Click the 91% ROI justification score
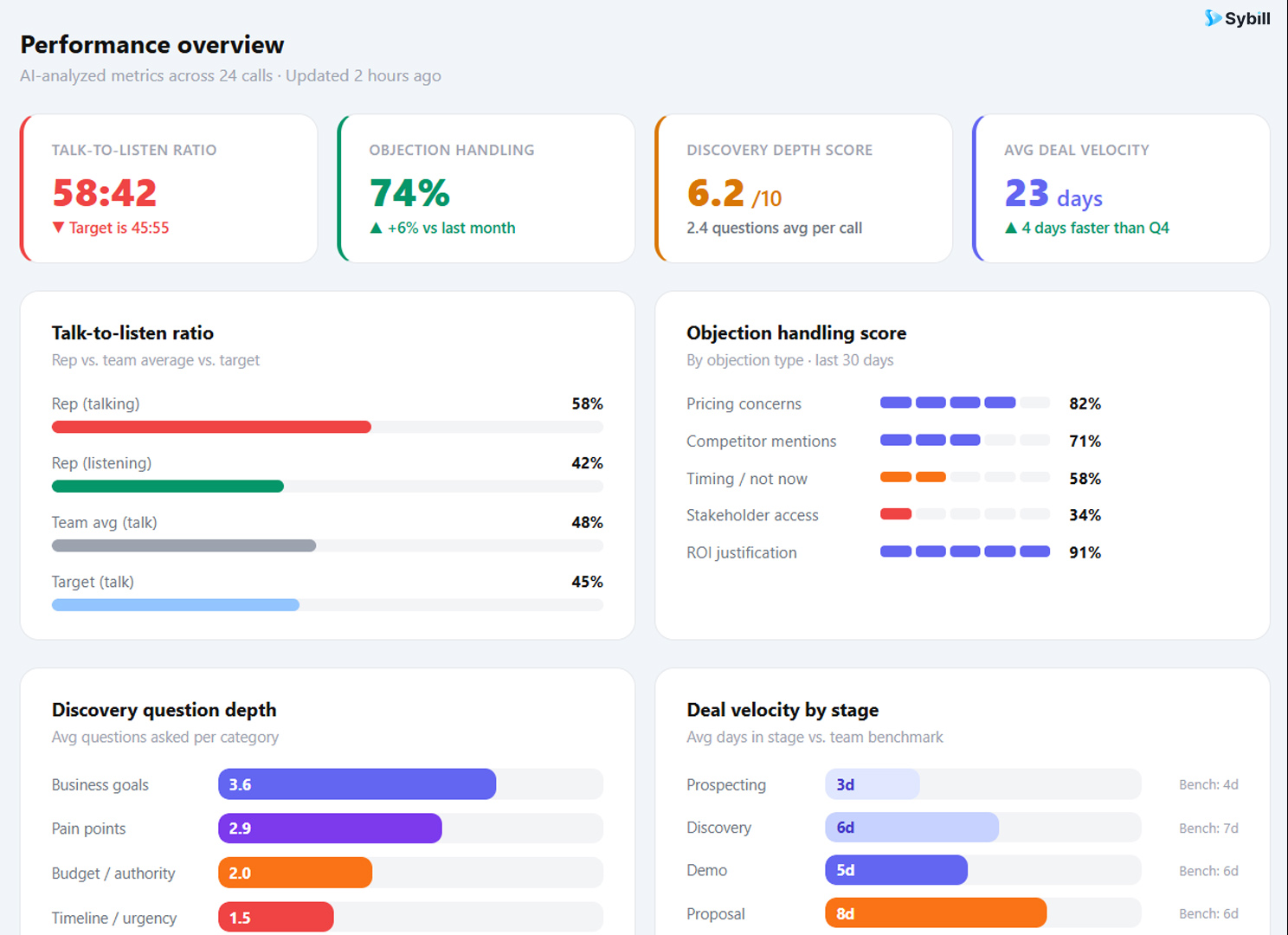1288x935 pixels. point(1085,552)
